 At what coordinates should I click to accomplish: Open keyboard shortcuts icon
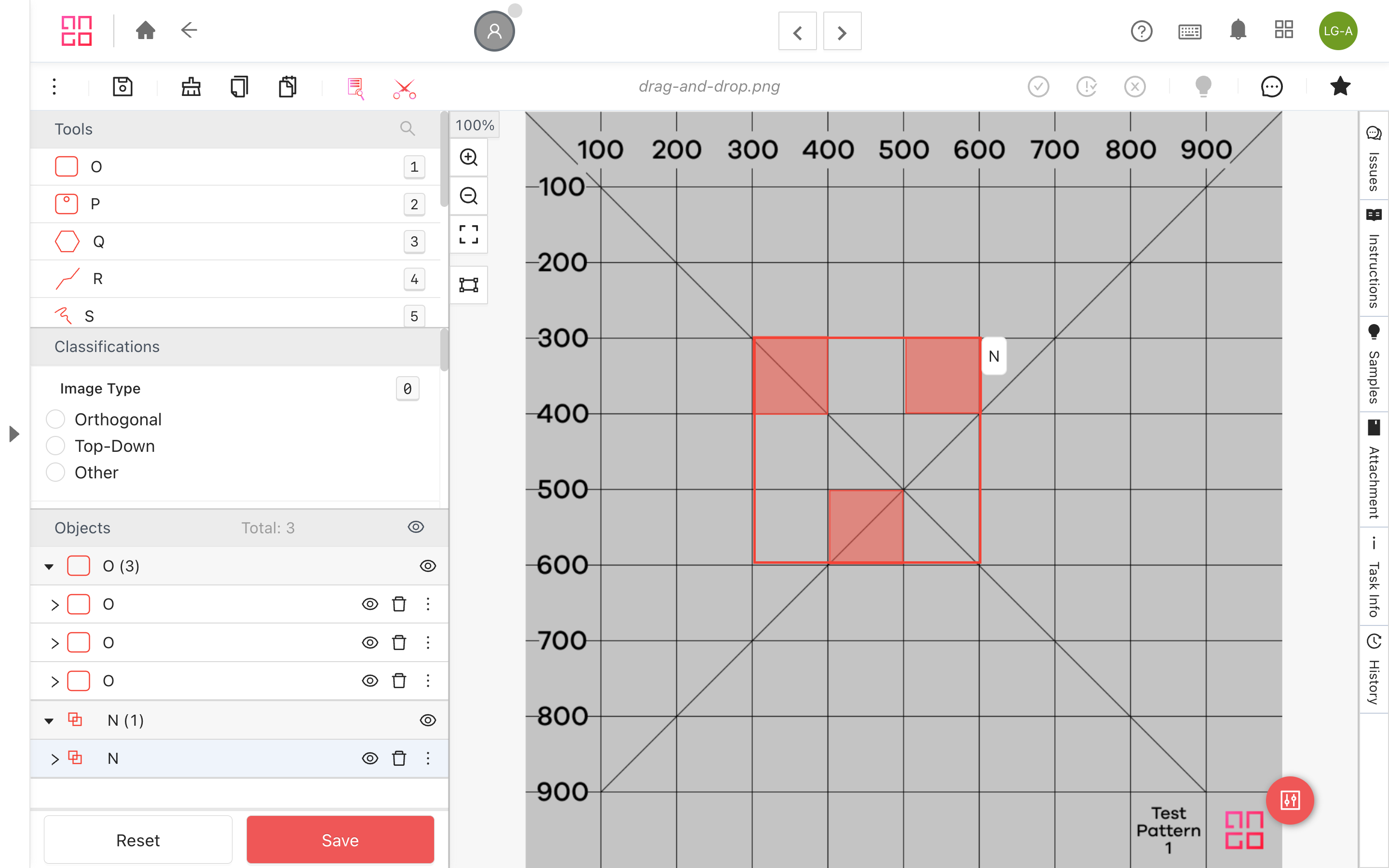(1189, 31)
